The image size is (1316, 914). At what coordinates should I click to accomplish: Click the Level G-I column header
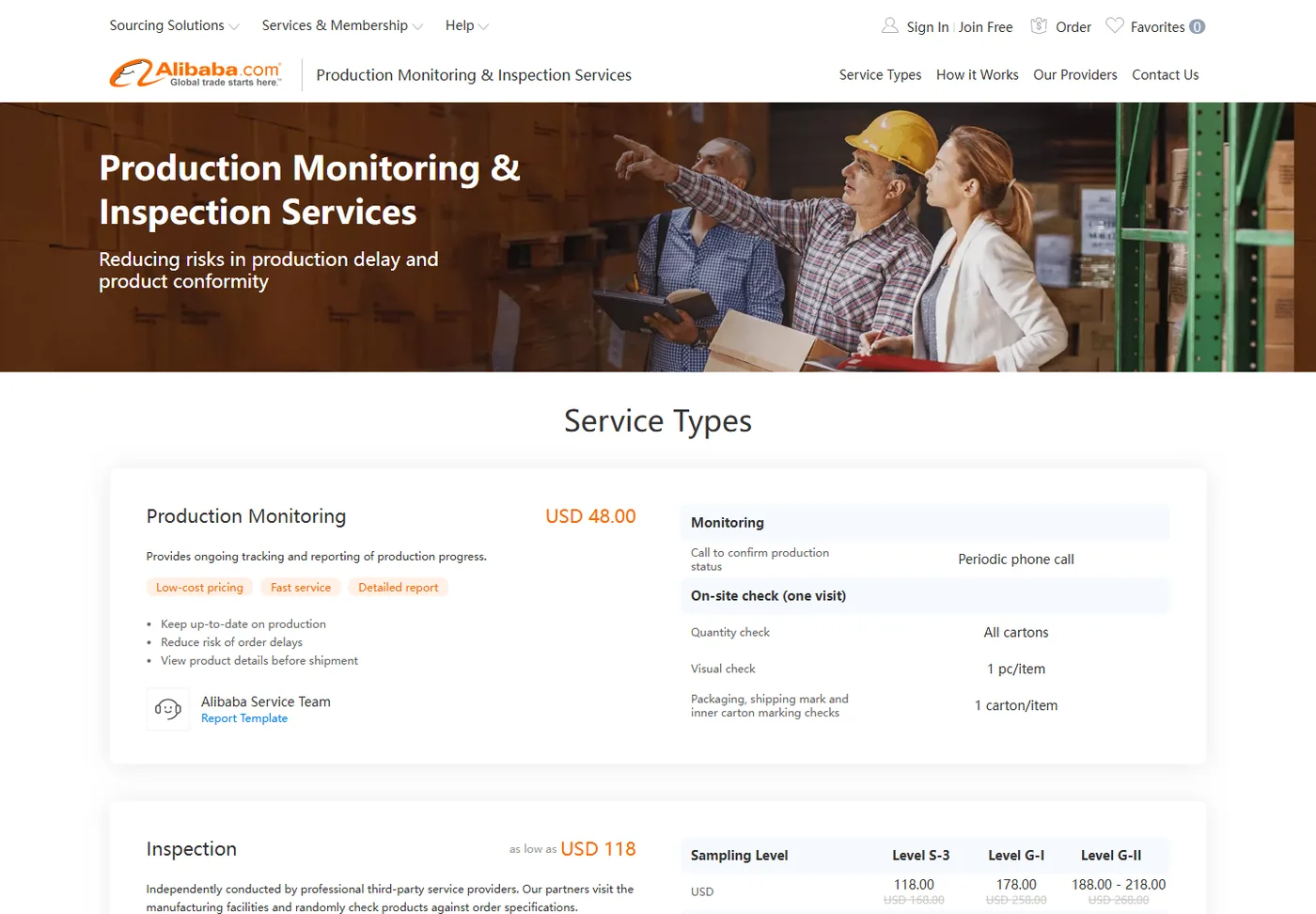pyautogui.click(x=1016, y=856)
